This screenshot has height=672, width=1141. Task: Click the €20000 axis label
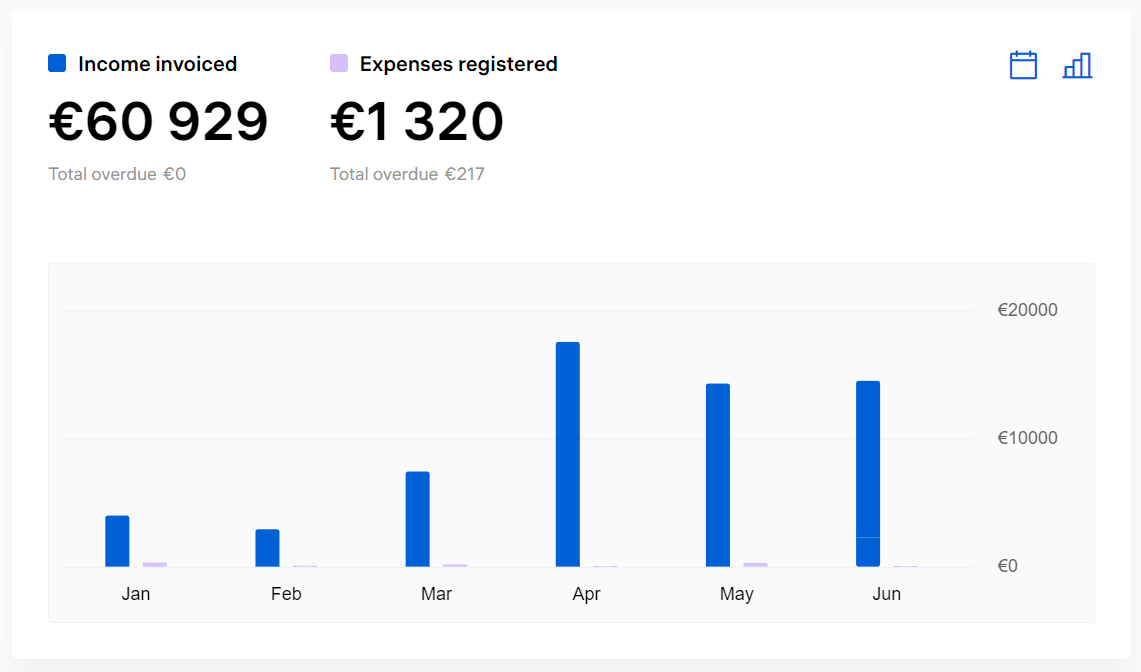[1027, 310]
